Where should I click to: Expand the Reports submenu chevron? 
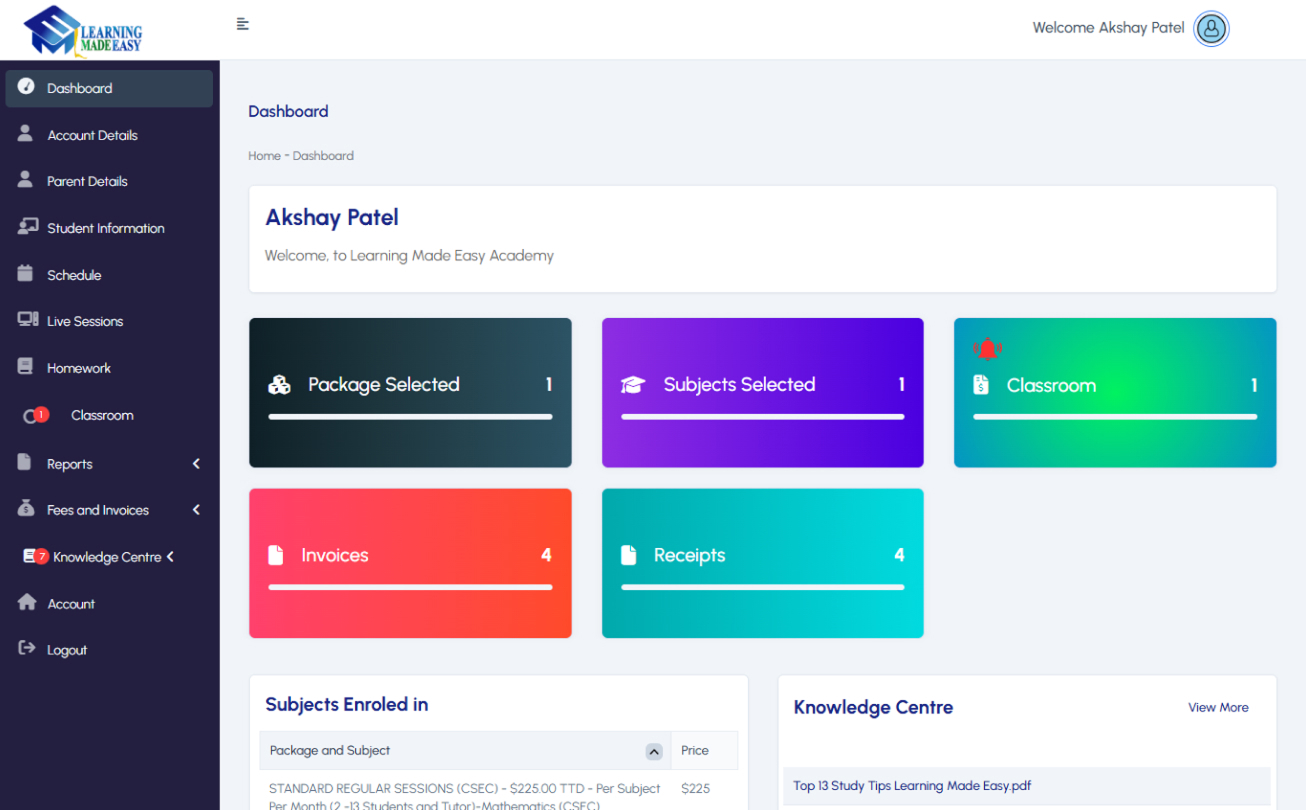(x=196, y=463)
